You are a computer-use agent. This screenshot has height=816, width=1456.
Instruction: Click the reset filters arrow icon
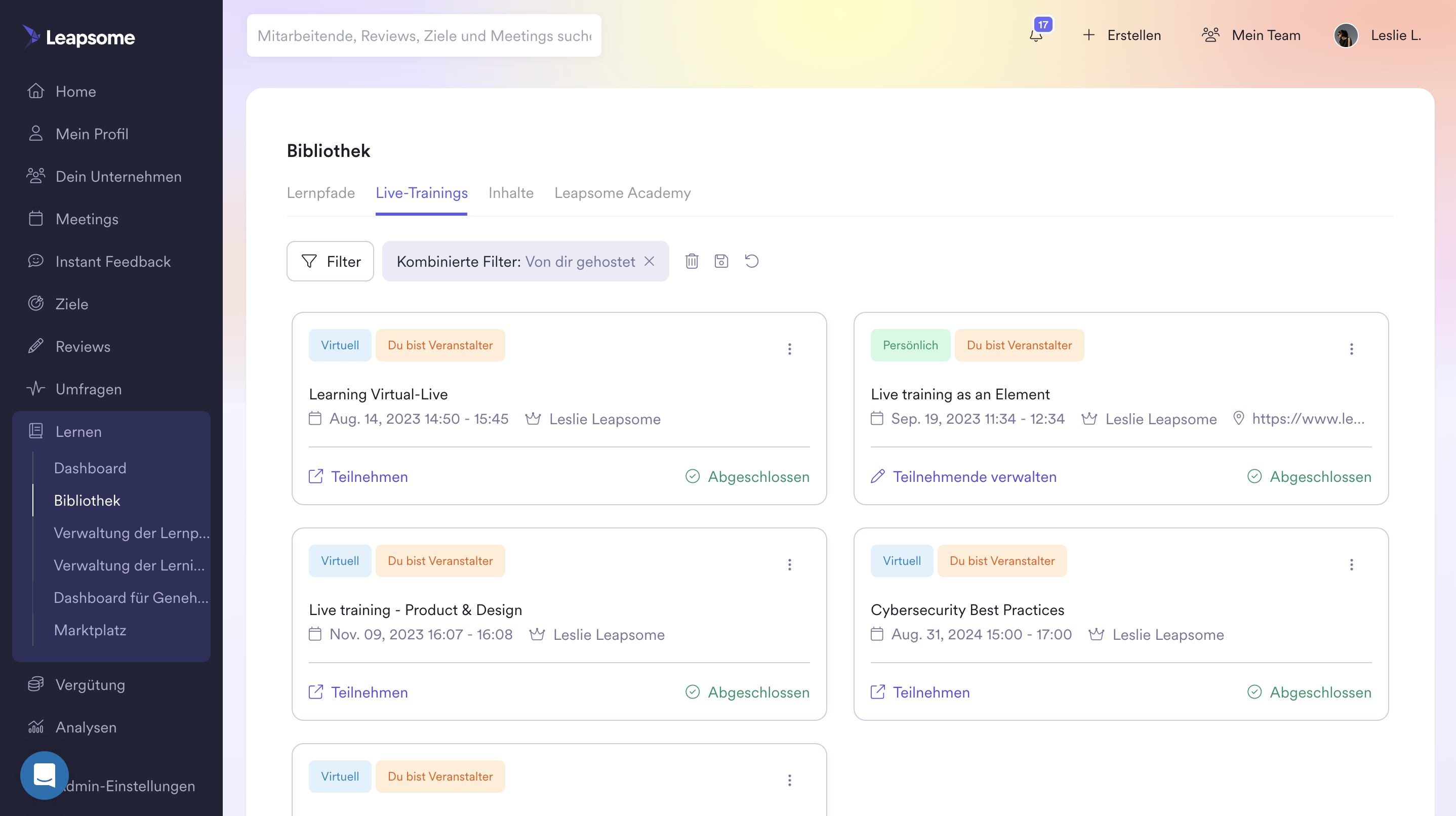click(751, 261)
